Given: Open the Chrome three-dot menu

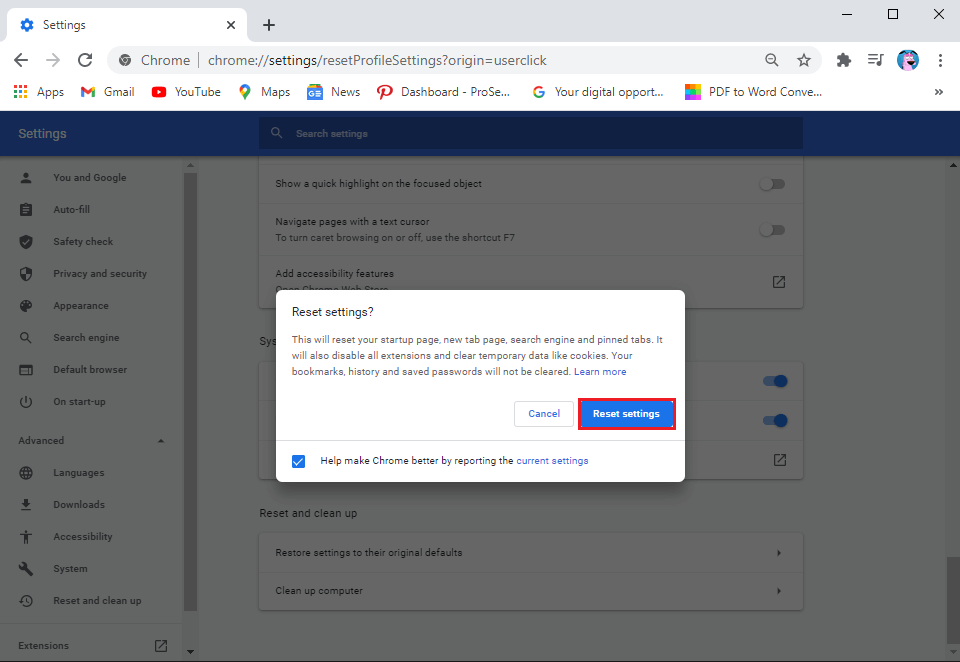Looking at the screenshot, I should point(941,60).
